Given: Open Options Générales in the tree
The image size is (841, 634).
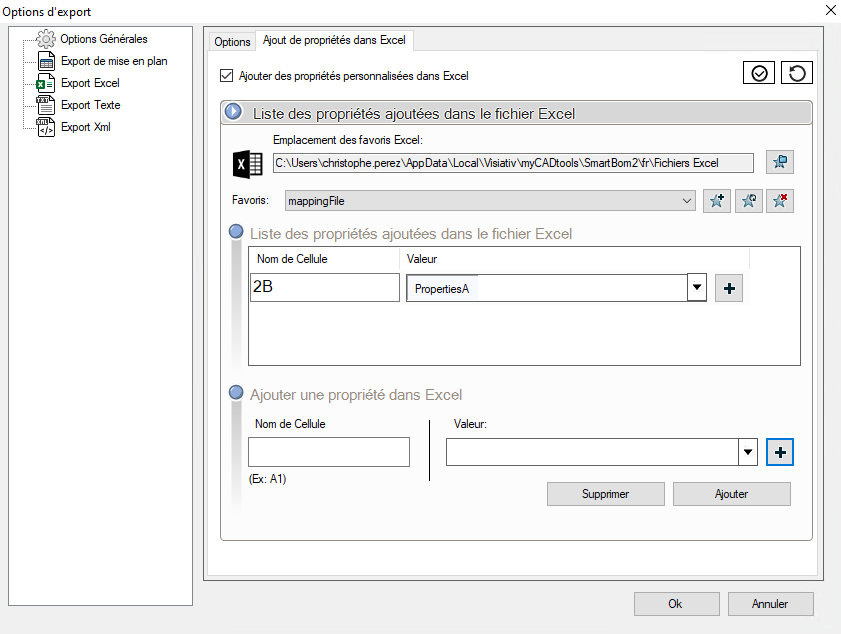Looking at the screenshot, I should 103,39.
